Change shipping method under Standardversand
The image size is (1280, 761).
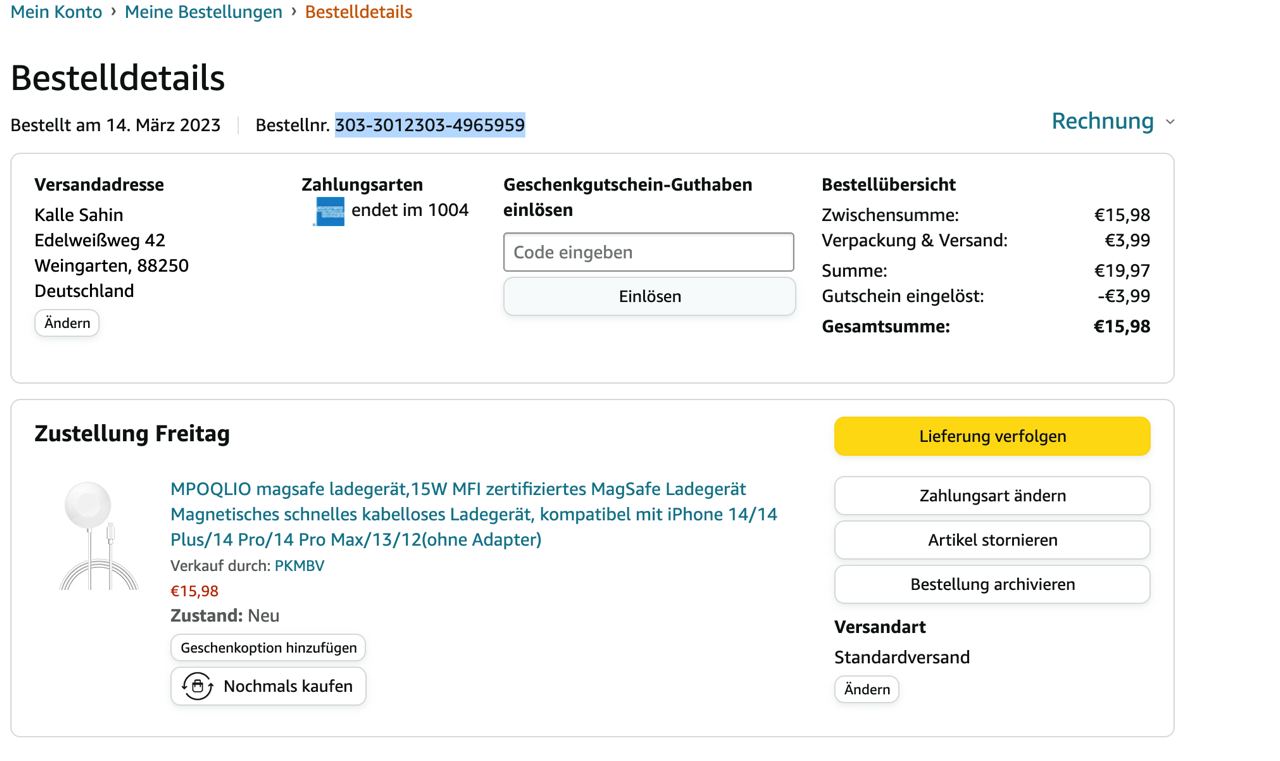coord(866,690)
